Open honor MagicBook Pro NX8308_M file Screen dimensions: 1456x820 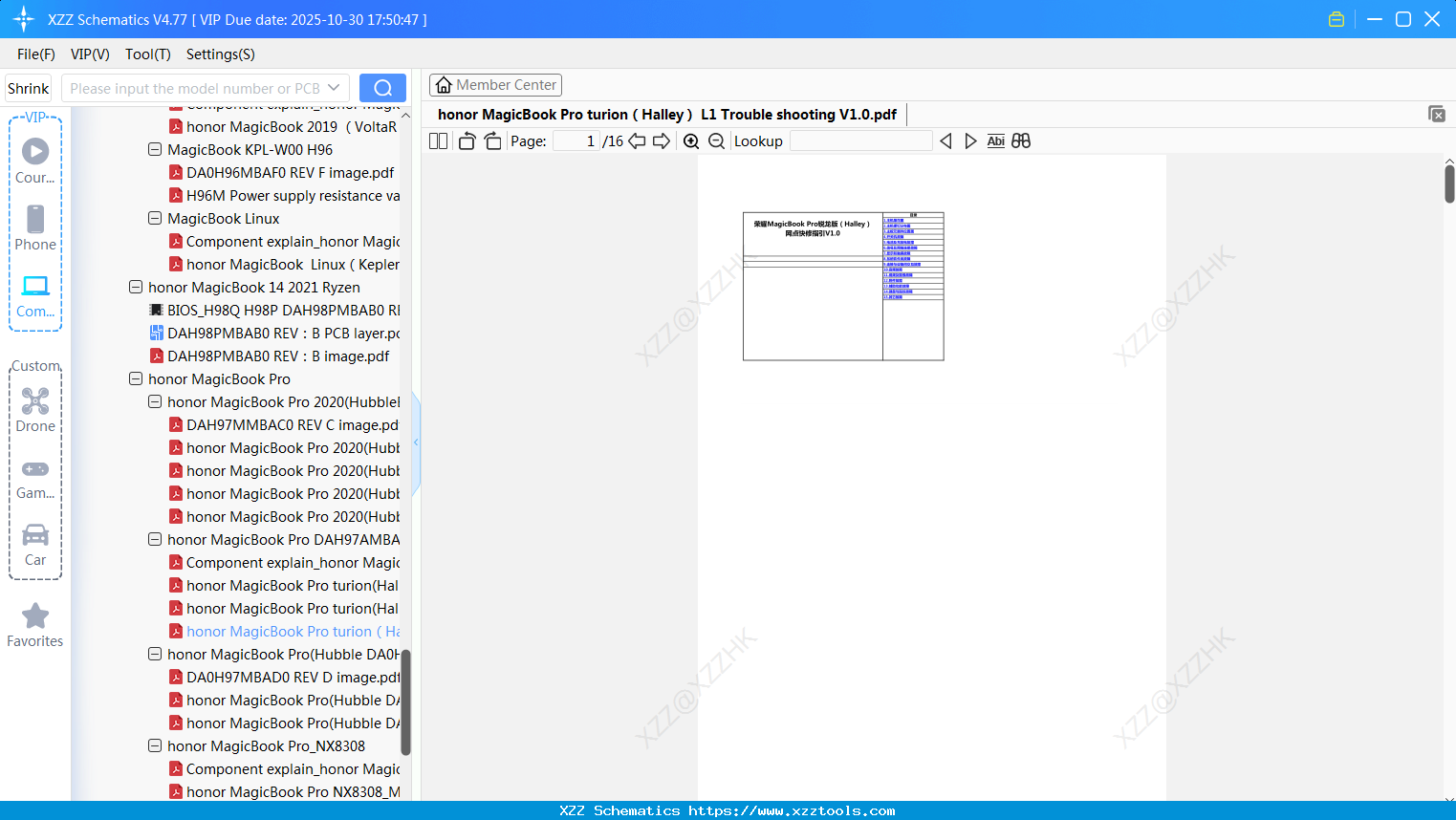click(284, 792)
